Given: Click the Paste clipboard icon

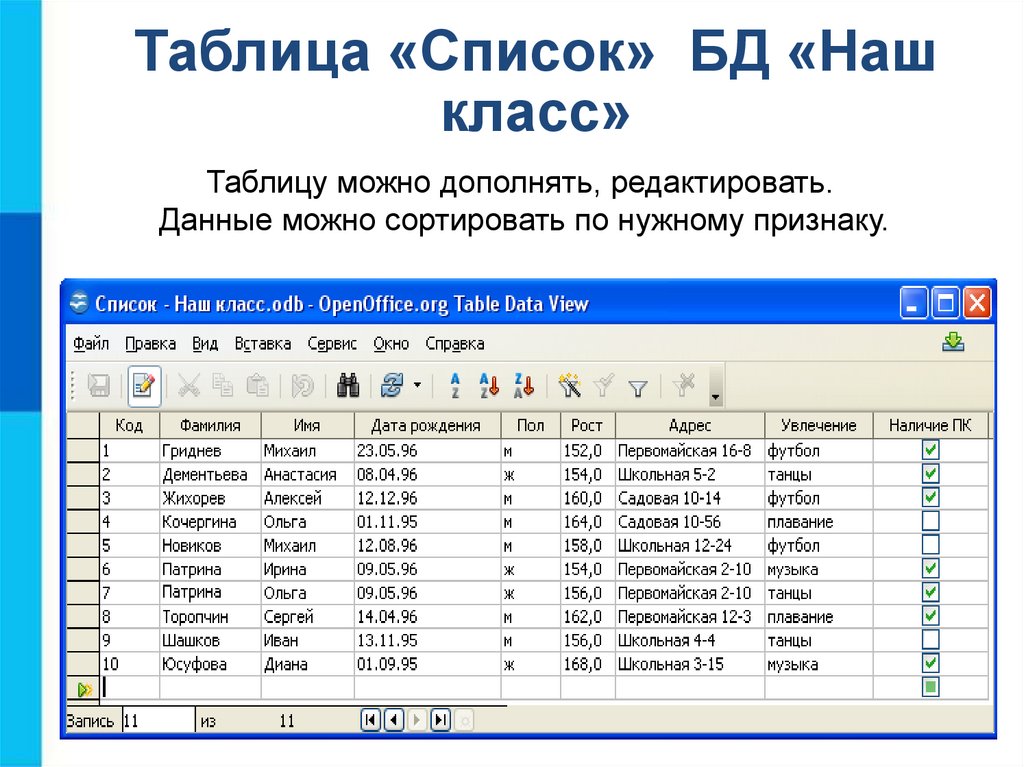Looking at the screenshot, I should [257, 386].
